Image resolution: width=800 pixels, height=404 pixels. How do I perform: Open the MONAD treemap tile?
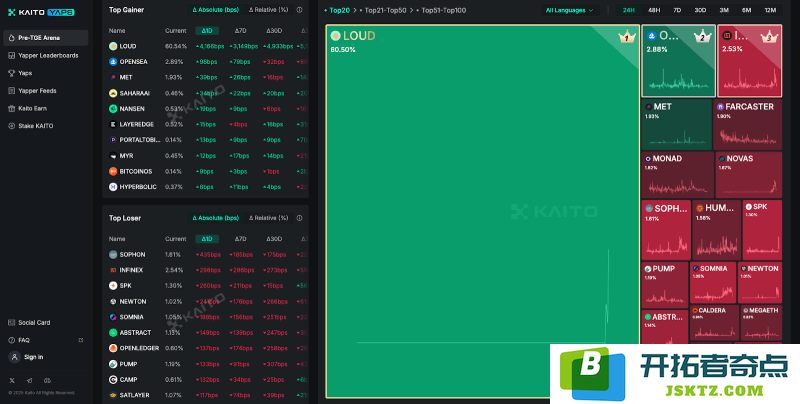click(x=678, y=175)
